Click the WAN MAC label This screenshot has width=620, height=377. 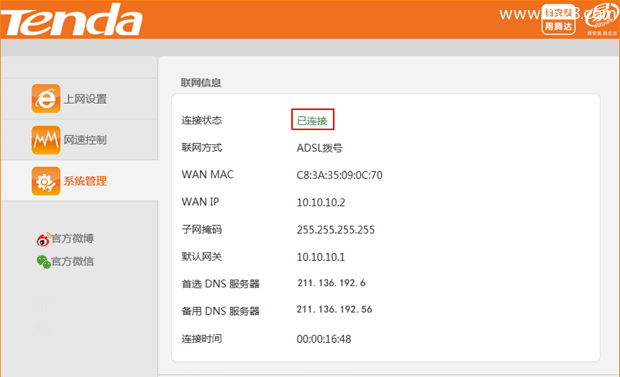[208, 174]
